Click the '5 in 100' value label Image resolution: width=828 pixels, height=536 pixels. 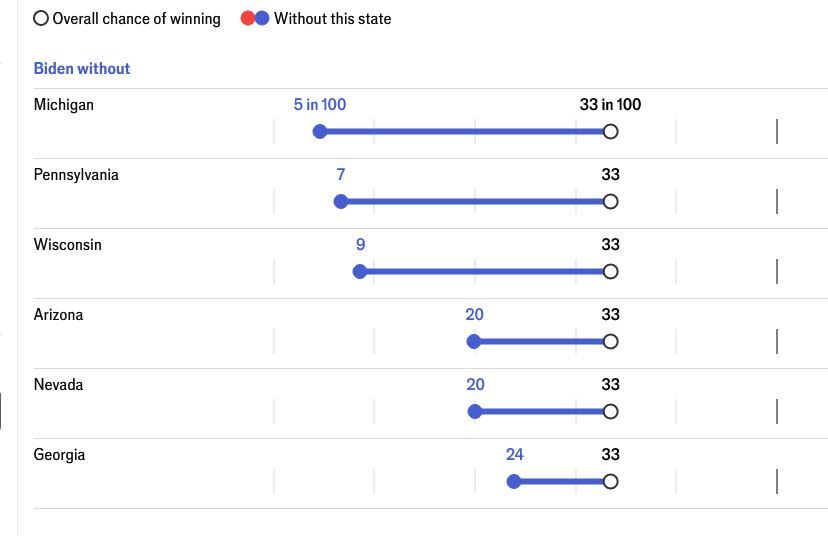tap(320, 104)
